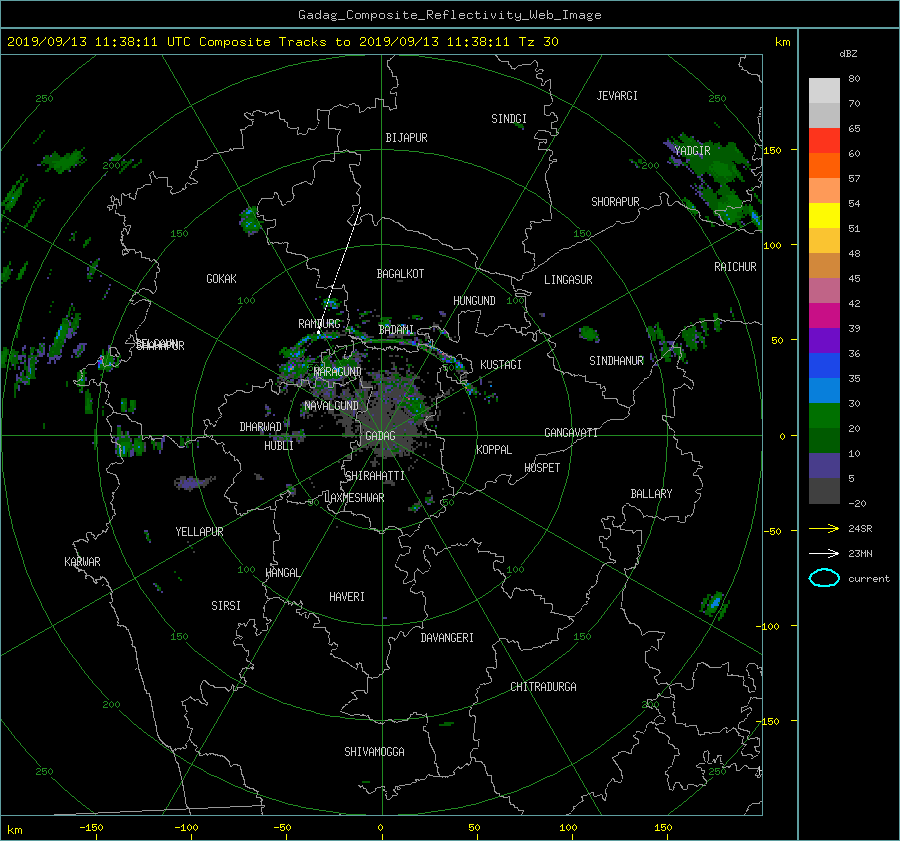Screen dimensions: 900x841
Task: Click the BADAMI city label
Action: [x=396, y=330]
